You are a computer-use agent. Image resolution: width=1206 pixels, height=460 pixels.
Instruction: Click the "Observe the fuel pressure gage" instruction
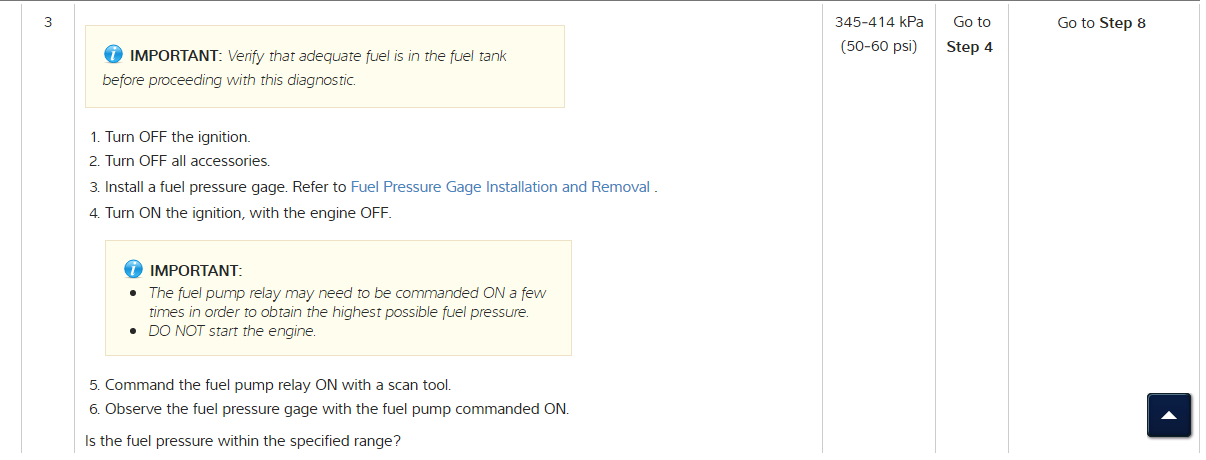tap(336, 408)
